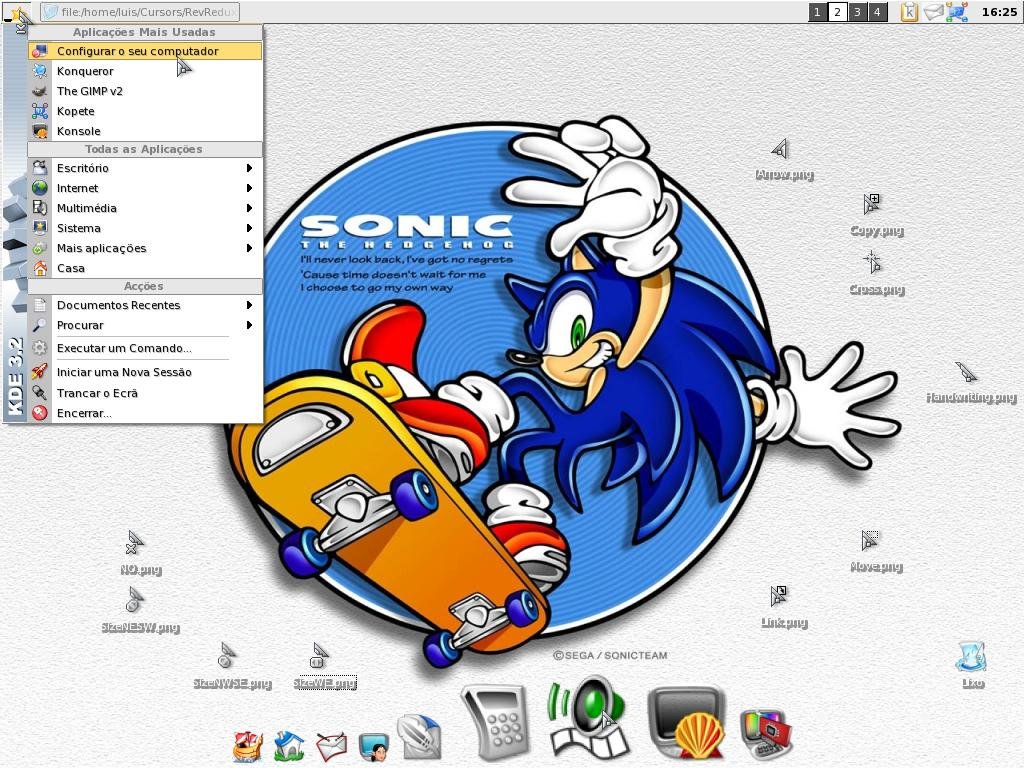
Task: Click the 16:25 clock
Action: coord(999,12)
